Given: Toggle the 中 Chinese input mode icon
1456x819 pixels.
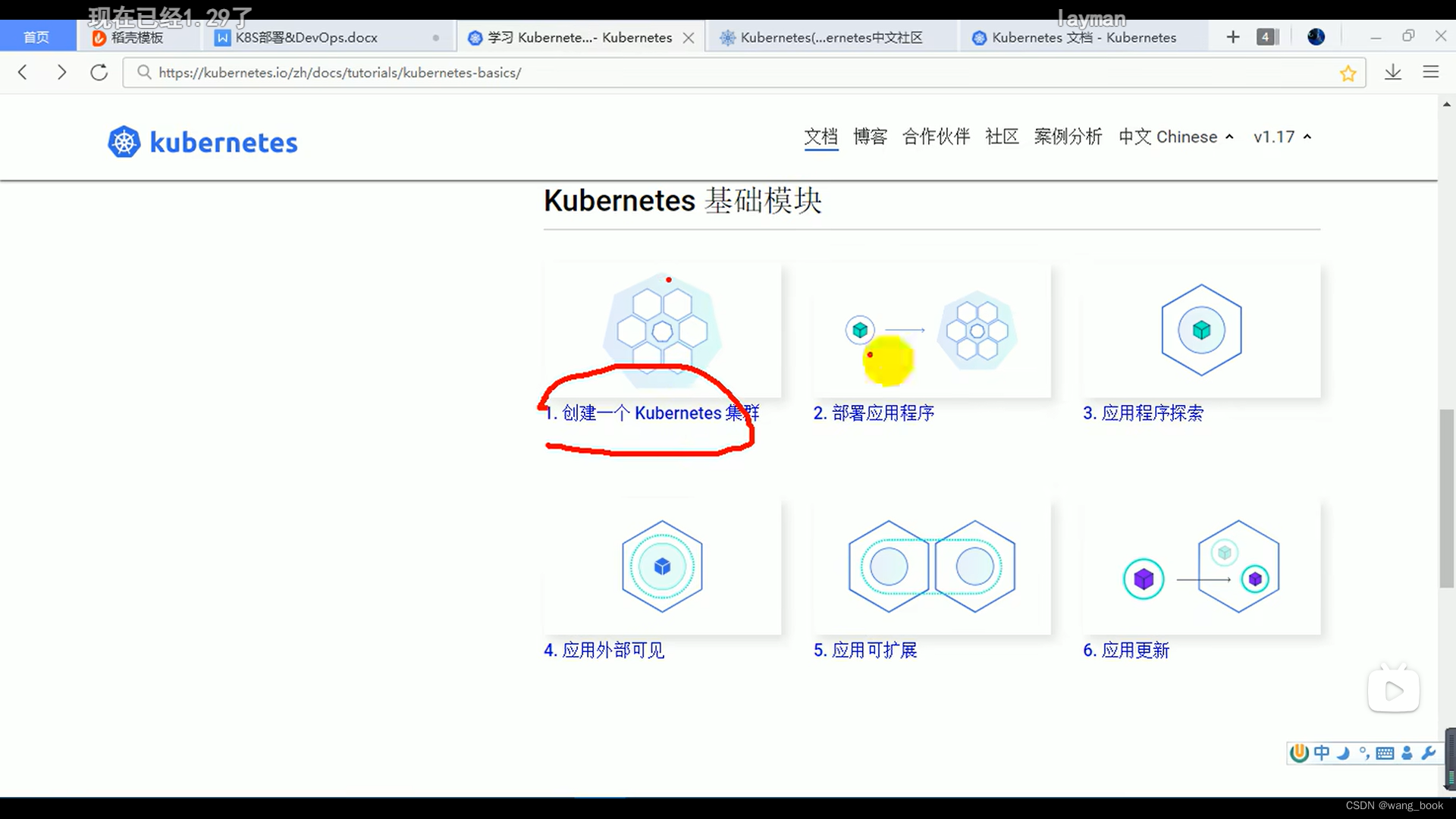Looking at the screenshot, I should (1322, 753).
